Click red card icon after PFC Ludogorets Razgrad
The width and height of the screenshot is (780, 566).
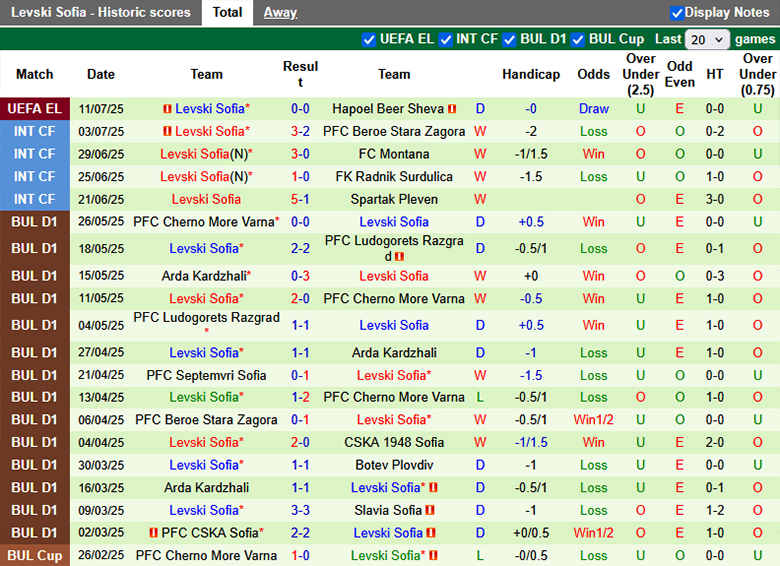[x=399, y=257]
